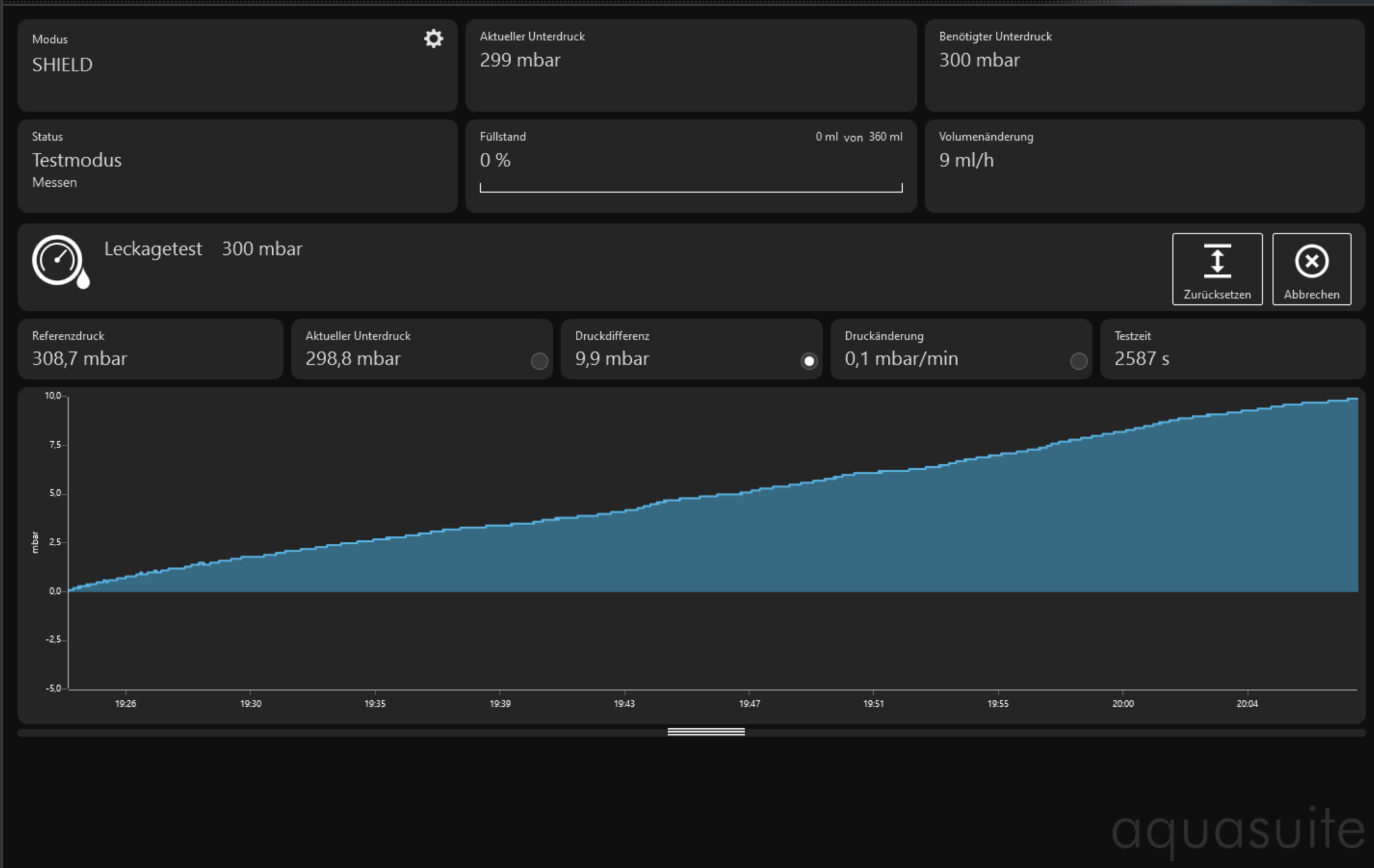This screenshot has width=1374, height=868.
Task: Click the Zurücksetzen arrow icon
Action: [1217, 261]
